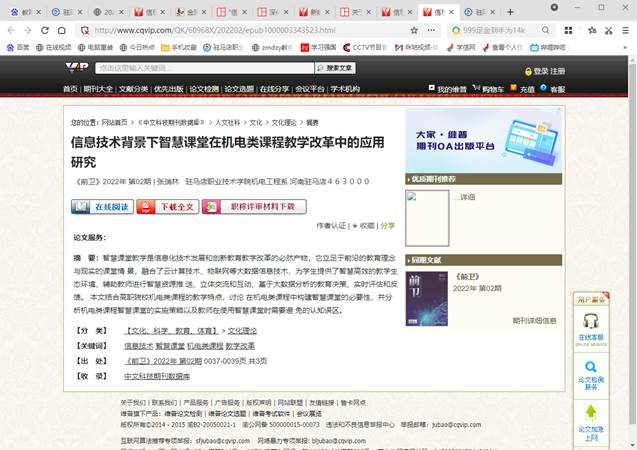The height and width of the screenshot is (450, 637).
Task: Click the green arrow 论文加急上网 icon
Action: 591,413
